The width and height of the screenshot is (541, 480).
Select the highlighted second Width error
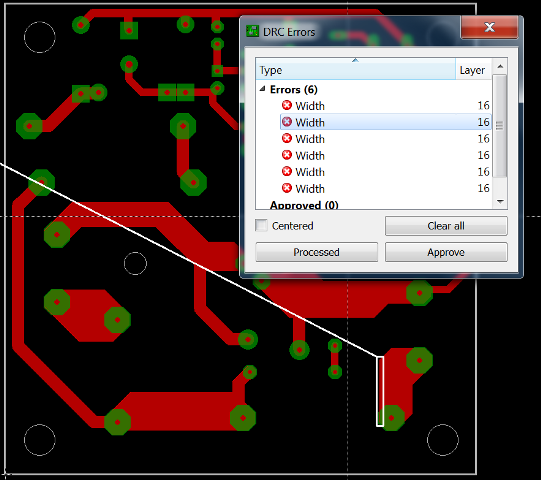pos(385,122)
